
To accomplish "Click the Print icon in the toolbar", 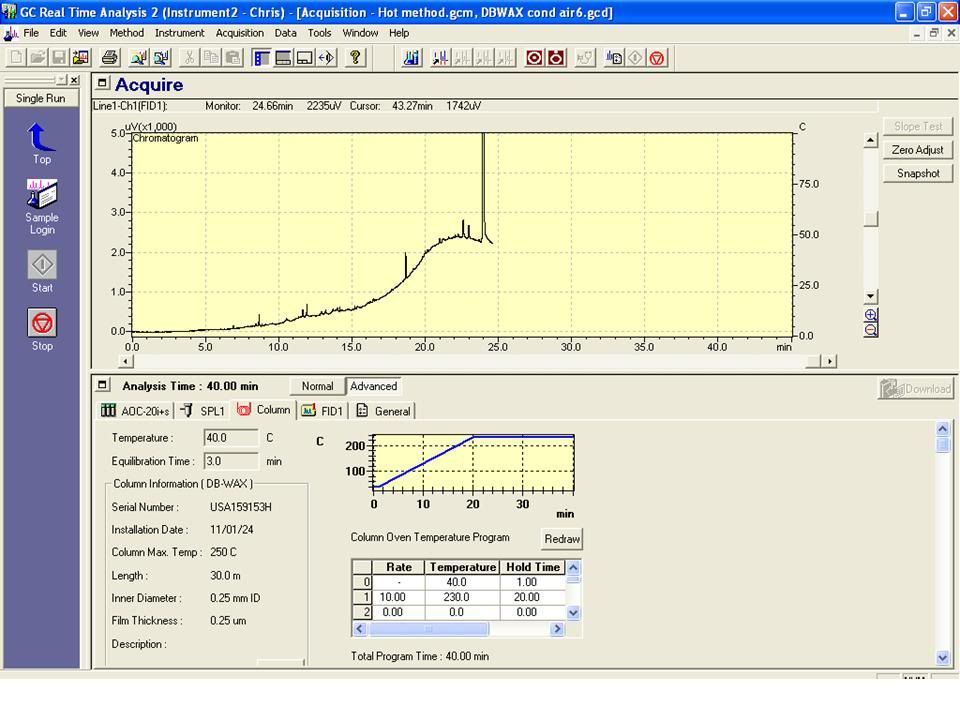I will tap(110, 58).
